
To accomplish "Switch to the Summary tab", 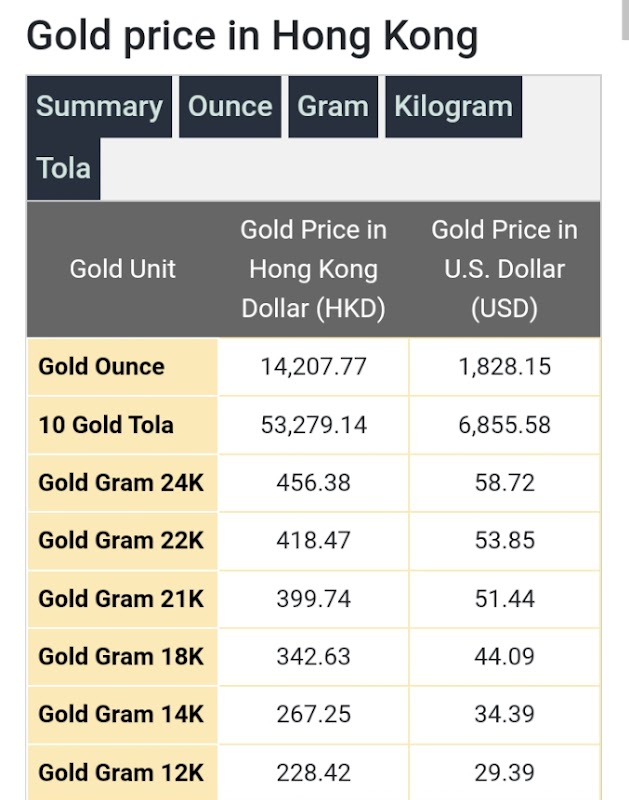I will click(99, 107).
